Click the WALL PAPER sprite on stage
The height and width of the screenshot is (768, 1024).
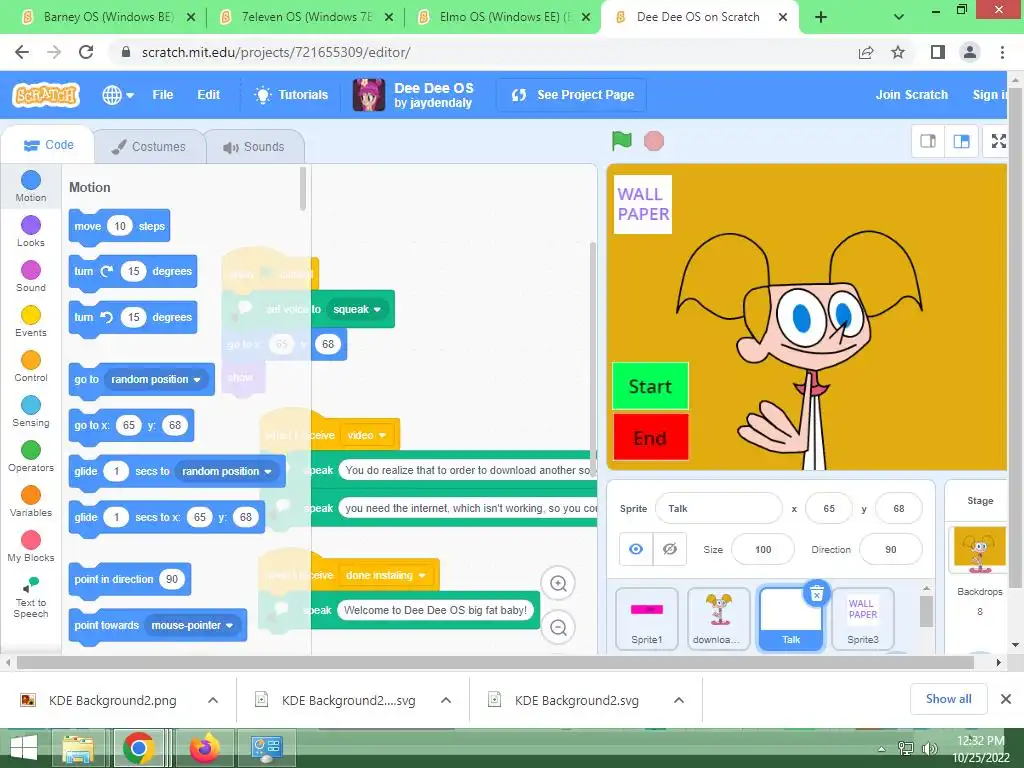[643, 204]
